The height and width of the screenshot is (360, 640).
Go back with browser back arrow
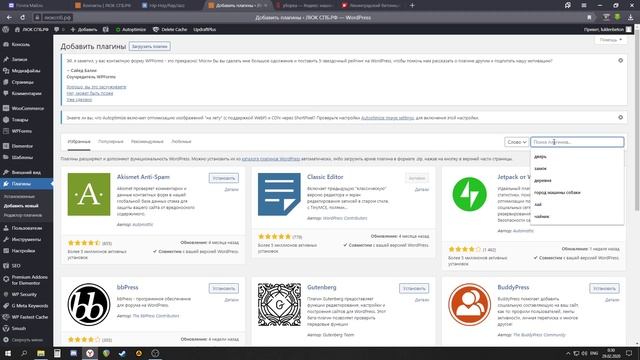9,18
